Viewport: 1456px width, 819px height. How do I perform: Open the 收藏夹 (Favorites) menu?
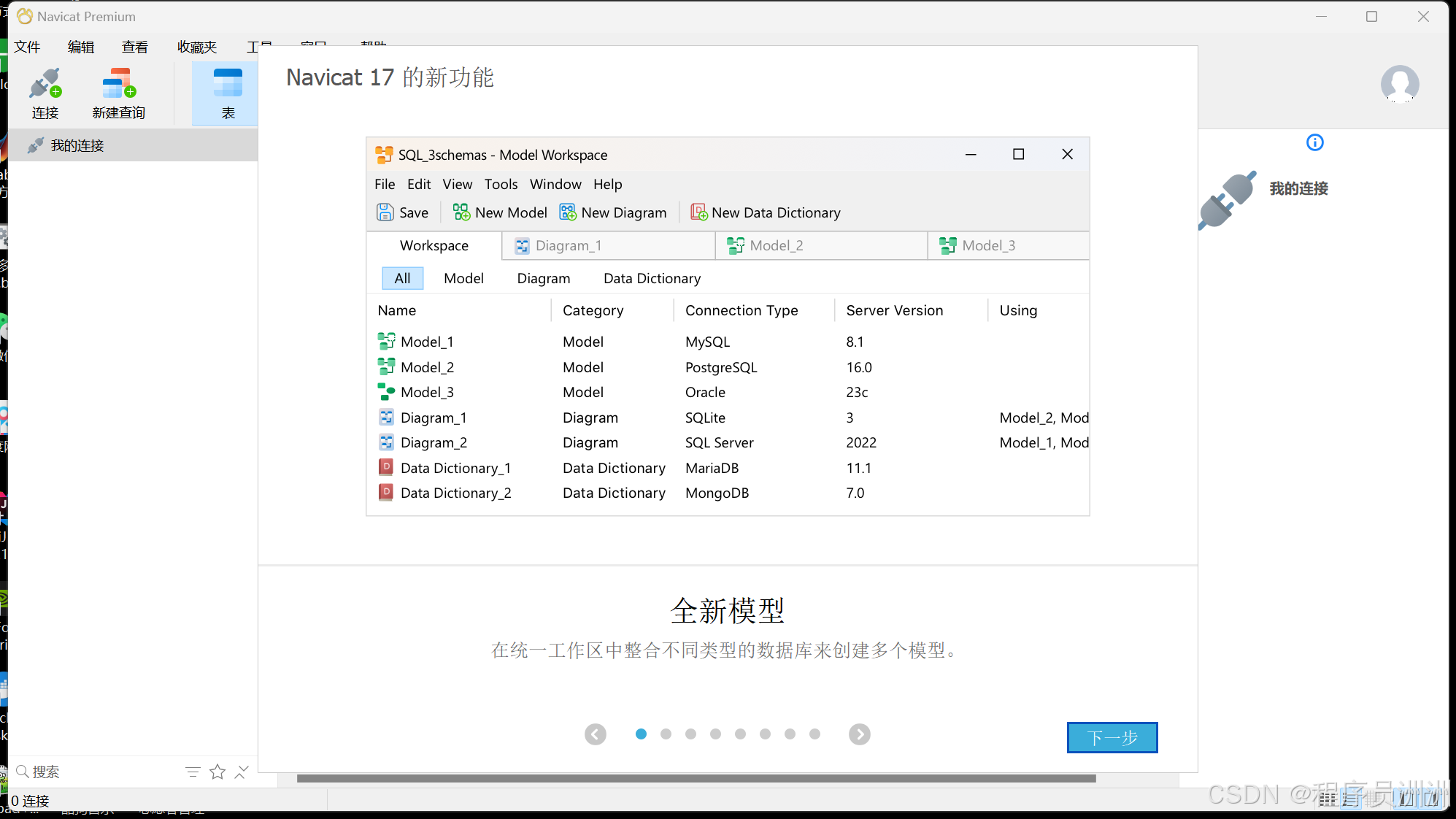coord(197,47)
